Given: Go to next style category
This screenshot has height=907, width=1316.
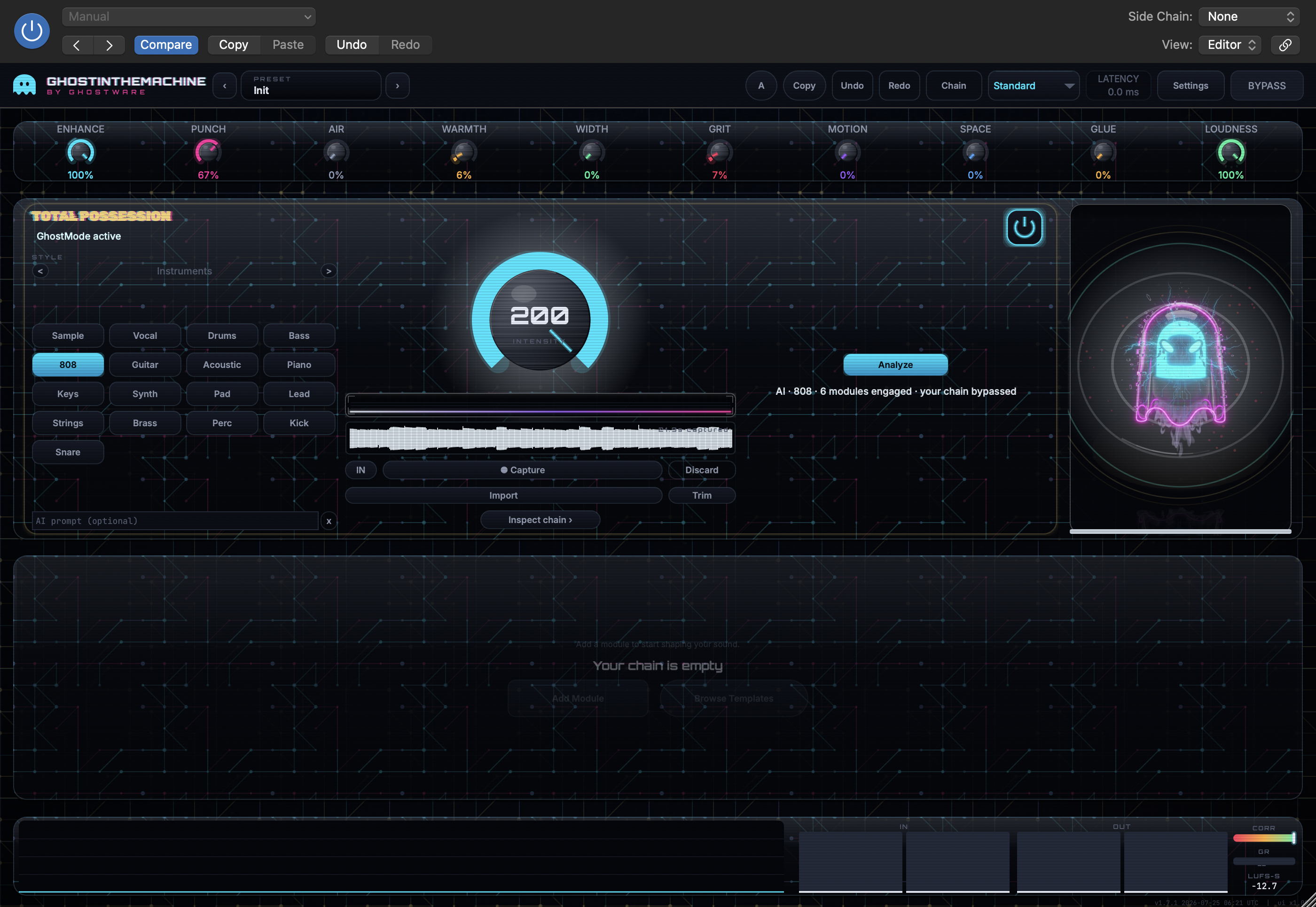Looking at the screenshot, I should pos(329,271).
